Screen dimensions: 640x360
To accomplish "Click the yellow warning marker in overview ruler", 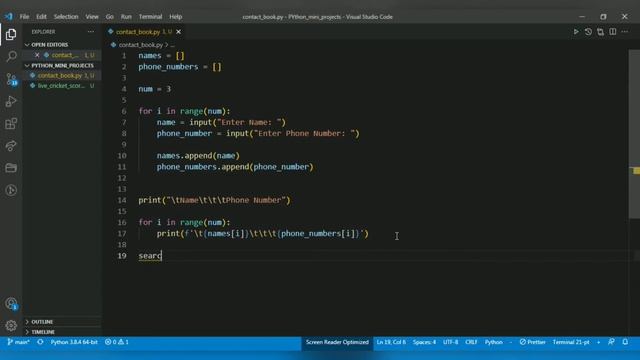I will [636, 171].
